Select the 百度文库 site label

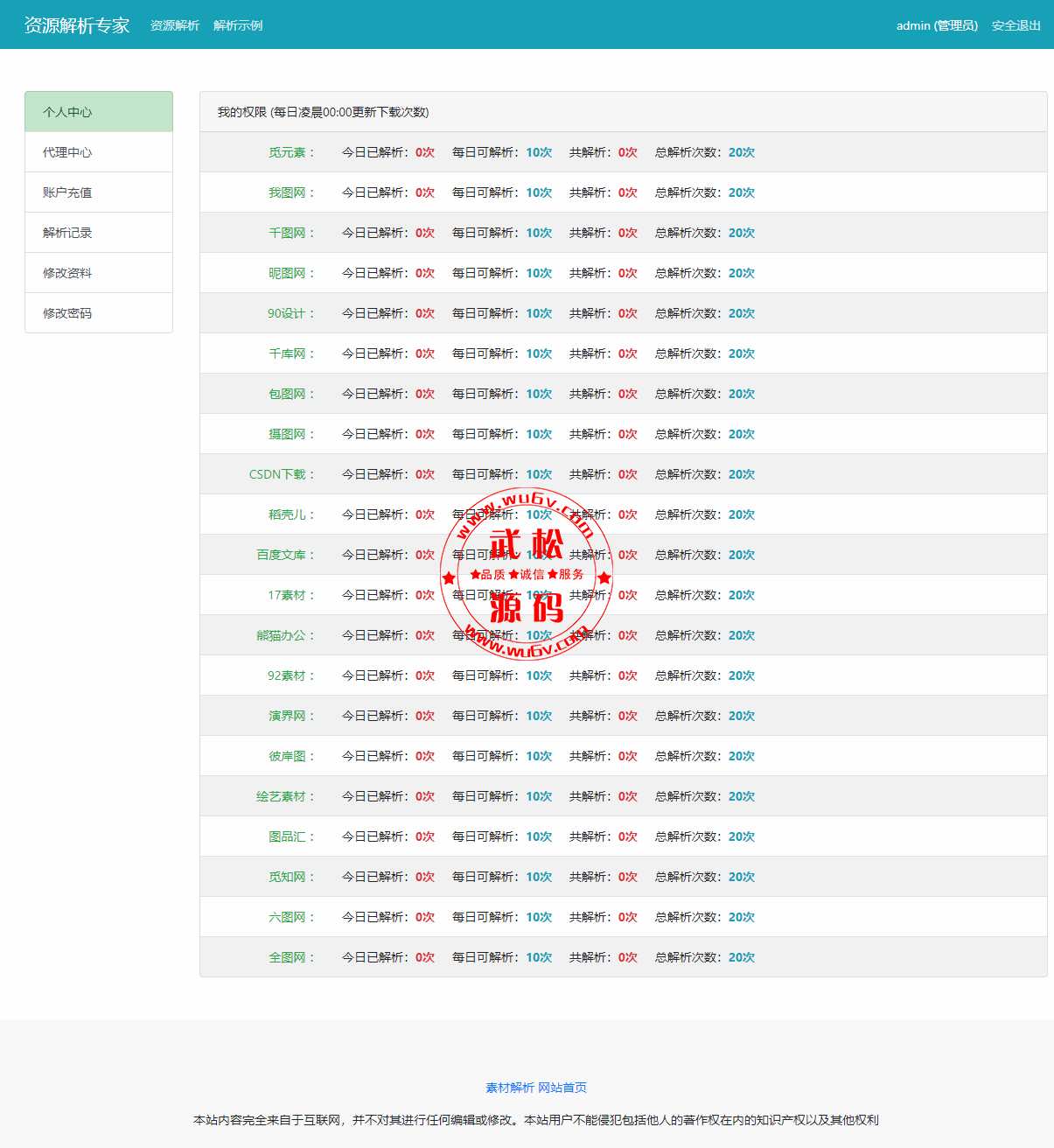click(285, 555)
